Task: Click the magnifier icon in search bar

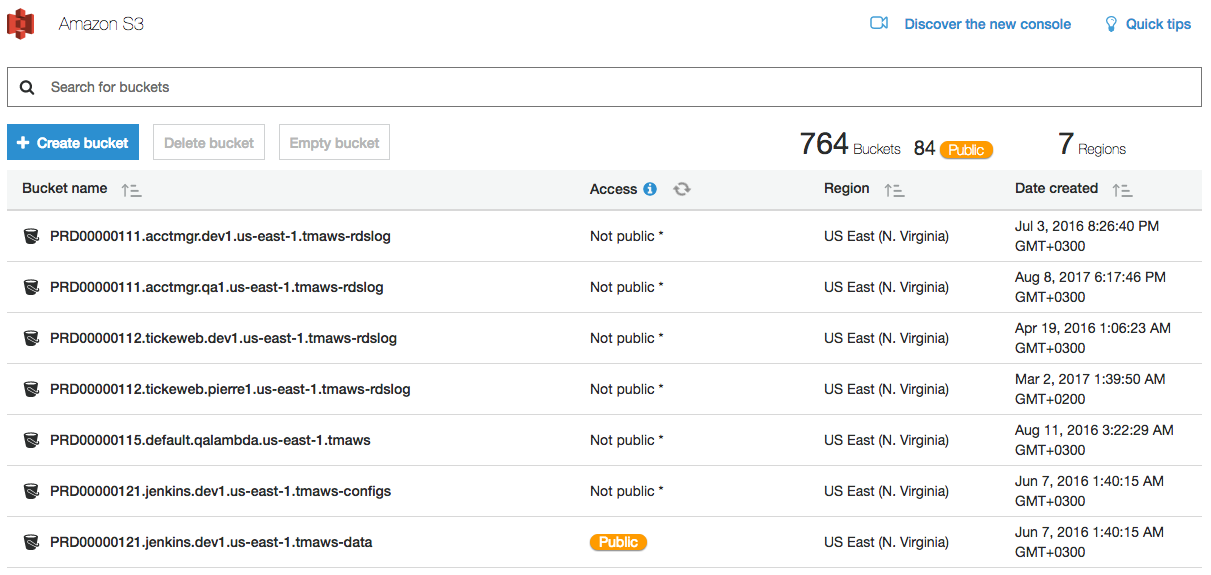Action: (x=27, y=87)
